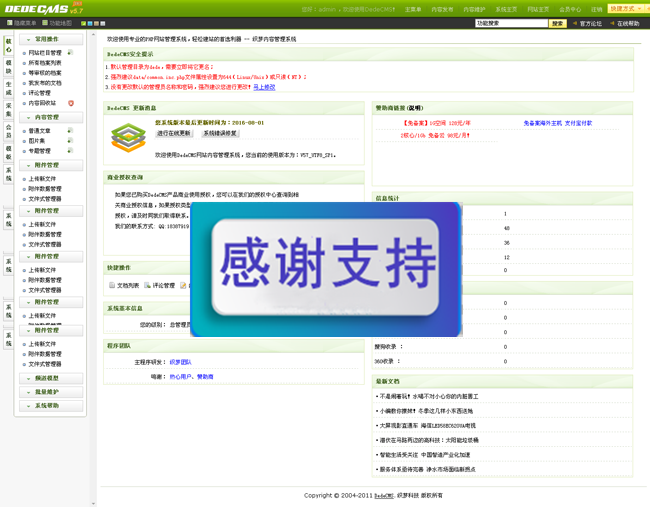650x507 pixels.
Task: Click the arrow icon before 官方论坛
Action: click(x=575, y=23)
